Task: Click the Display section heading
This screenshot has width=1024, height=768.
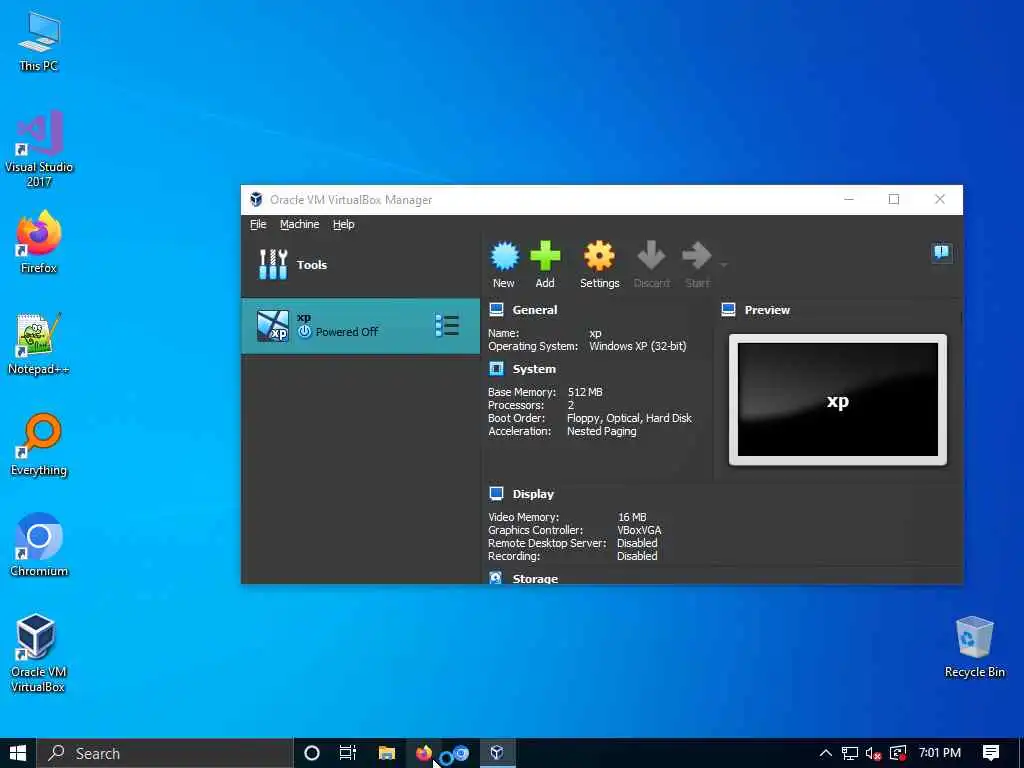Action: point(533,494)
